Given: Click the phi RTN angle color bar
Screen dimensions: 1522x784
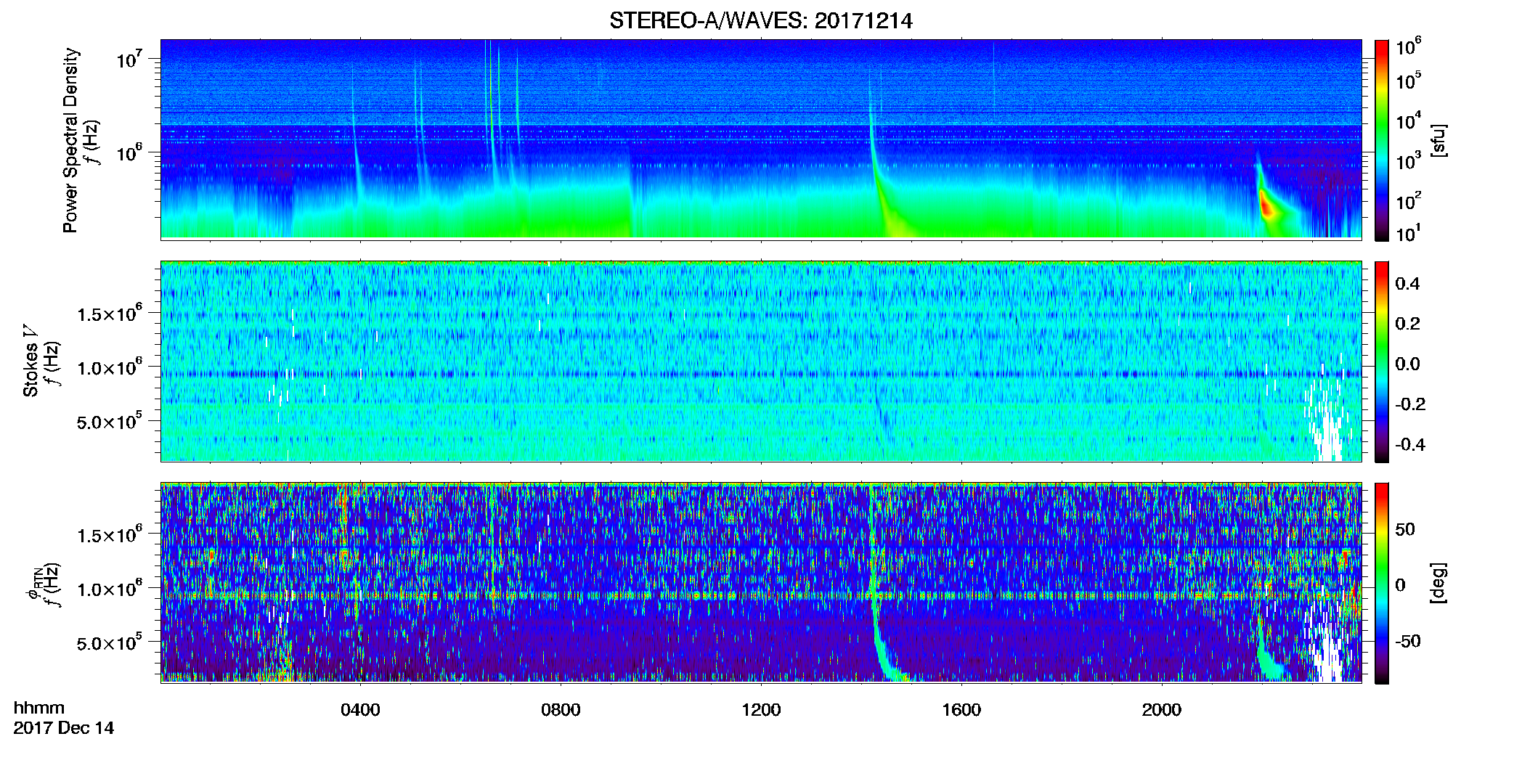Looking at the screenshot, I should [x=1382, y=583].
